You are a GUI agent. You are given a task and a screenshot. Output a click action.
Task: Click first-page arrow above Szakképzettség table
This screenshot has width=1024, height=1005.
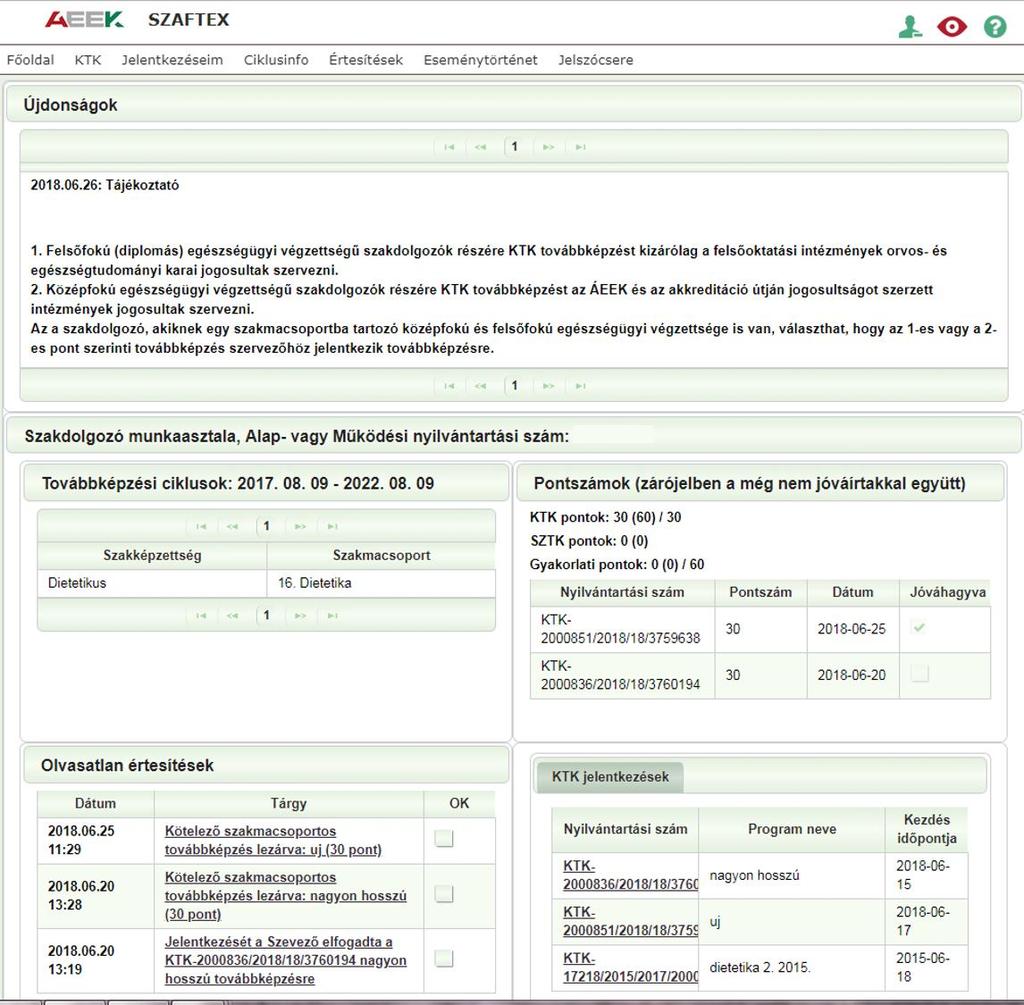coord(201,526)
